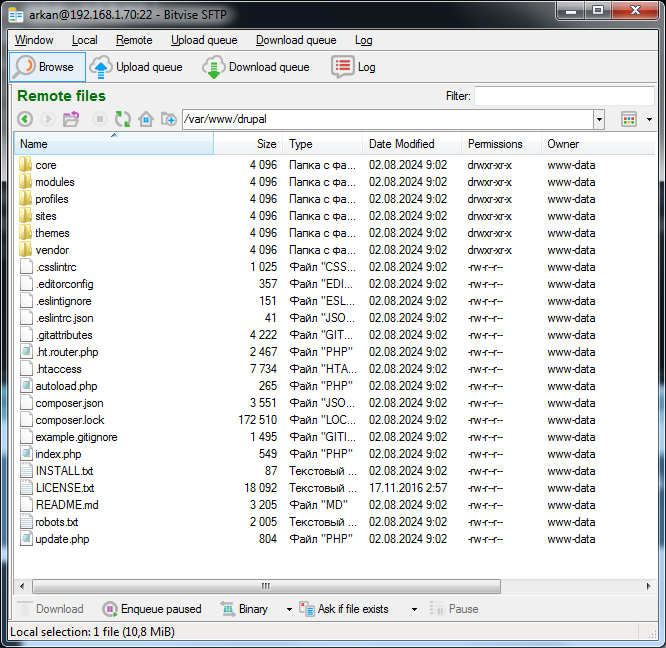The image size is (666, 648).
Task: Click the Back navigation arrow icon
Action: coord(25,119)
